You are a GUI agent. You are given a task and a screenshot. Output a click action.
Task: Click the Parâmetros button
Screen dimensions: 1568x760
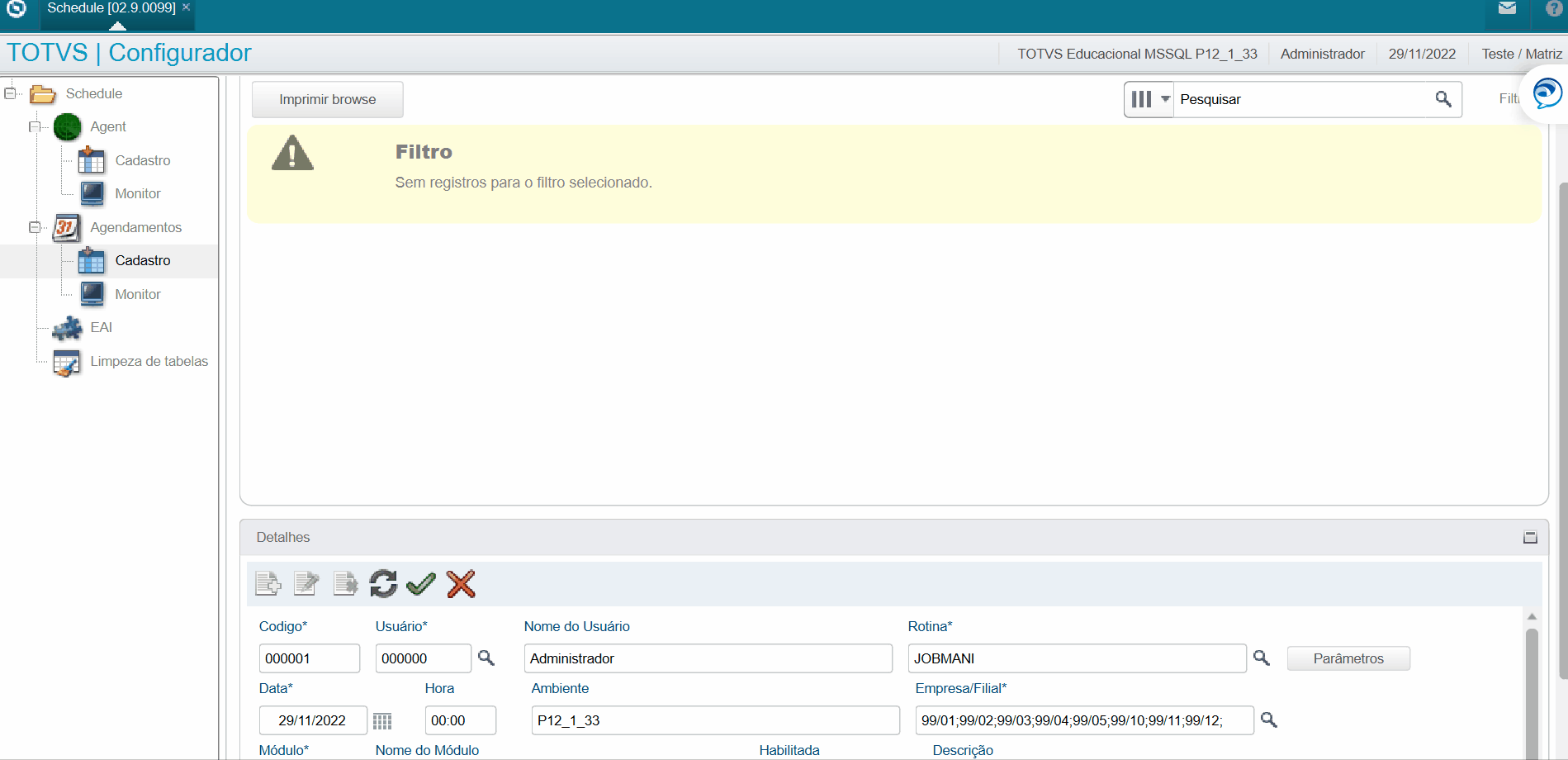pos(1348,658)
